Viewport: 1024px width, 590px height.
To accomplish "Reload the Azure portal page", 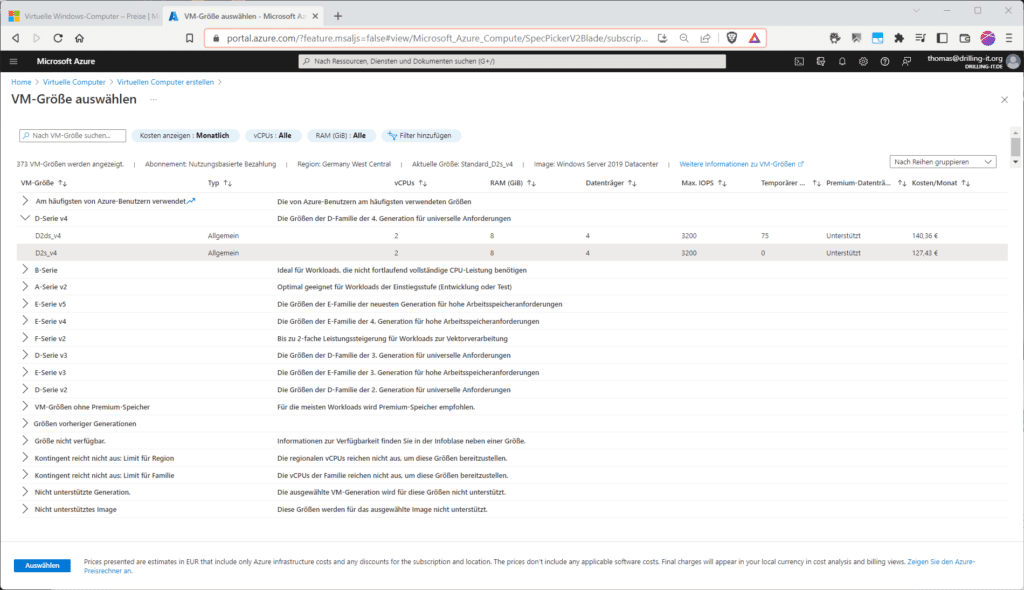I will [58, 38].
